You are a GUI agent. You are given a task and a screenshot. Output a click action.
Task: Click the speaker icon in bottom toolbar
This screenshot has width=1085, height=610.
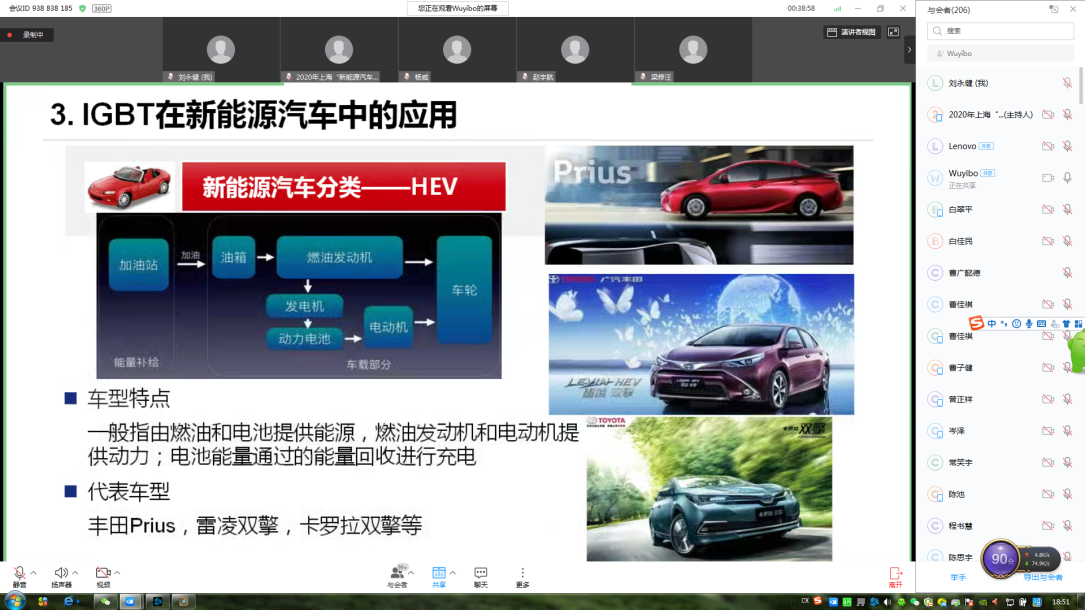coord(61,573)
